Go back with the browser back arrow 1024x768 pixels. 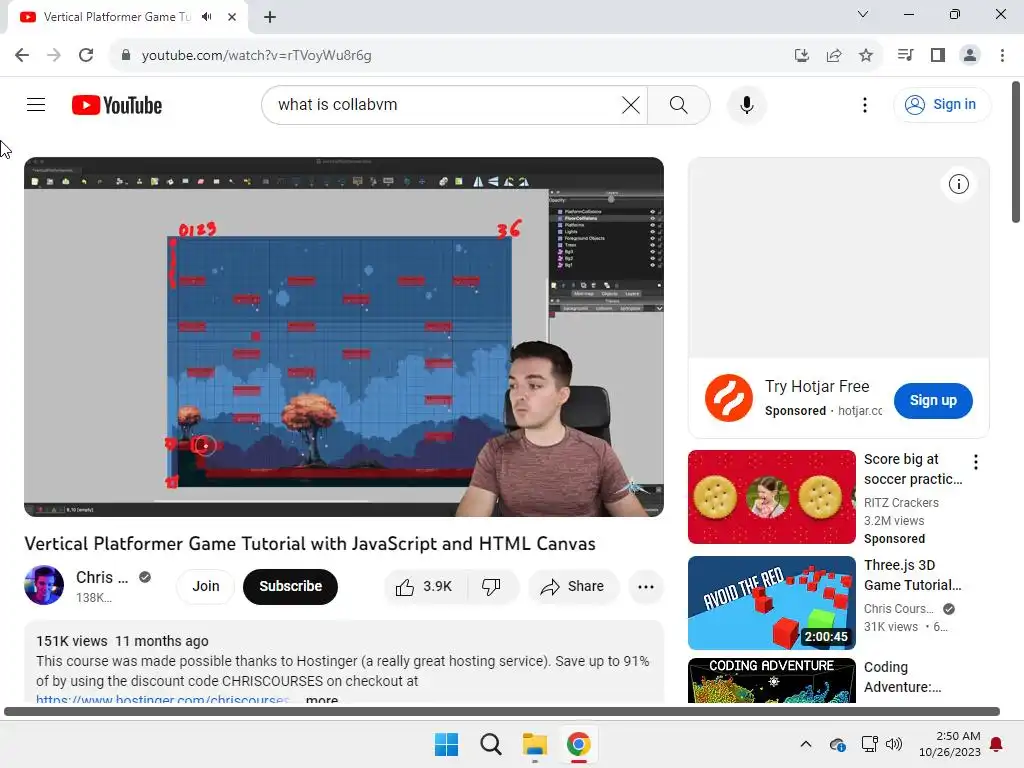coord(22,55)
